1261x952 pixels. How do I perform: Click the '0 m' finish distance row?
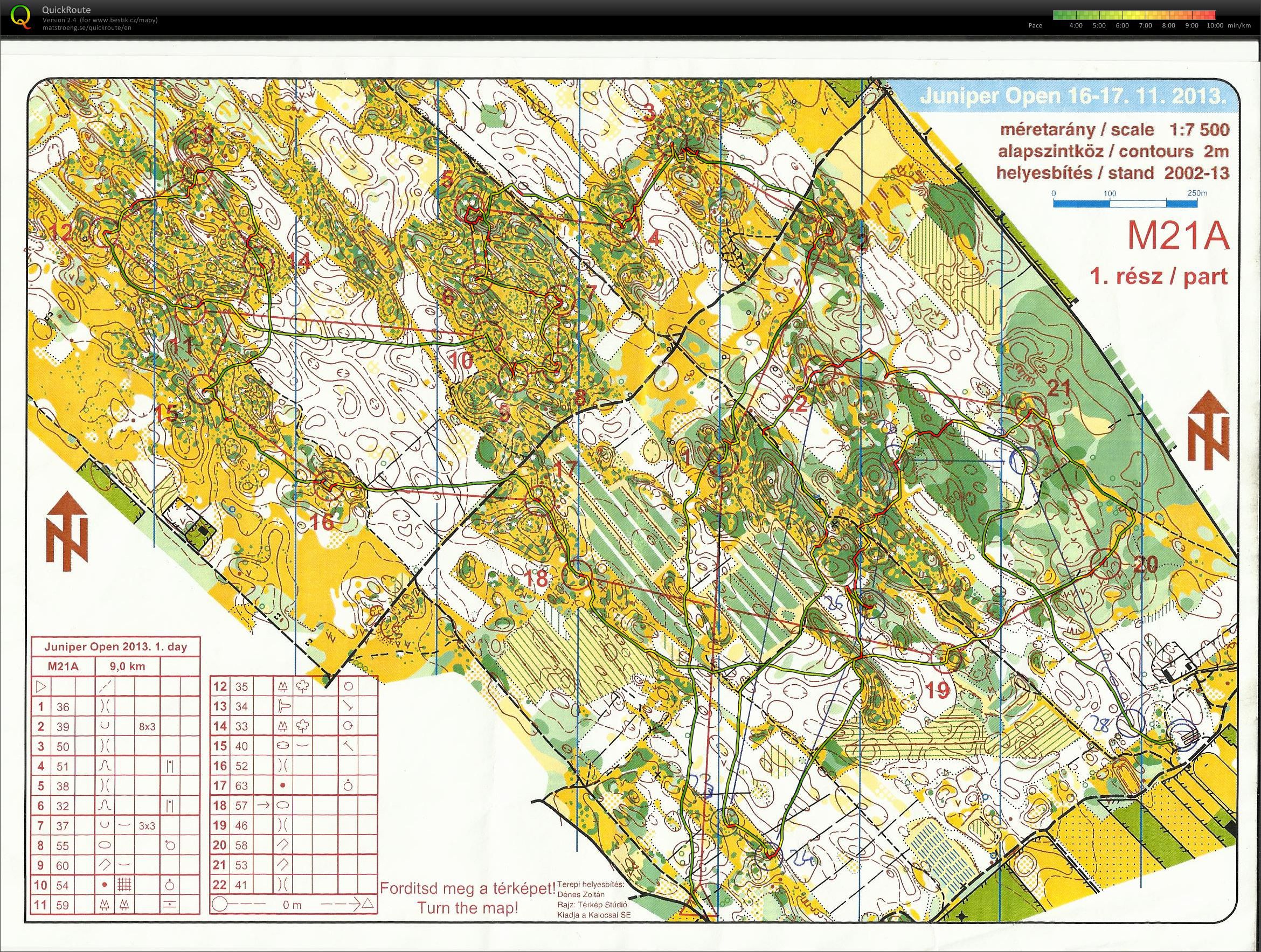click(x=293, y=905)
